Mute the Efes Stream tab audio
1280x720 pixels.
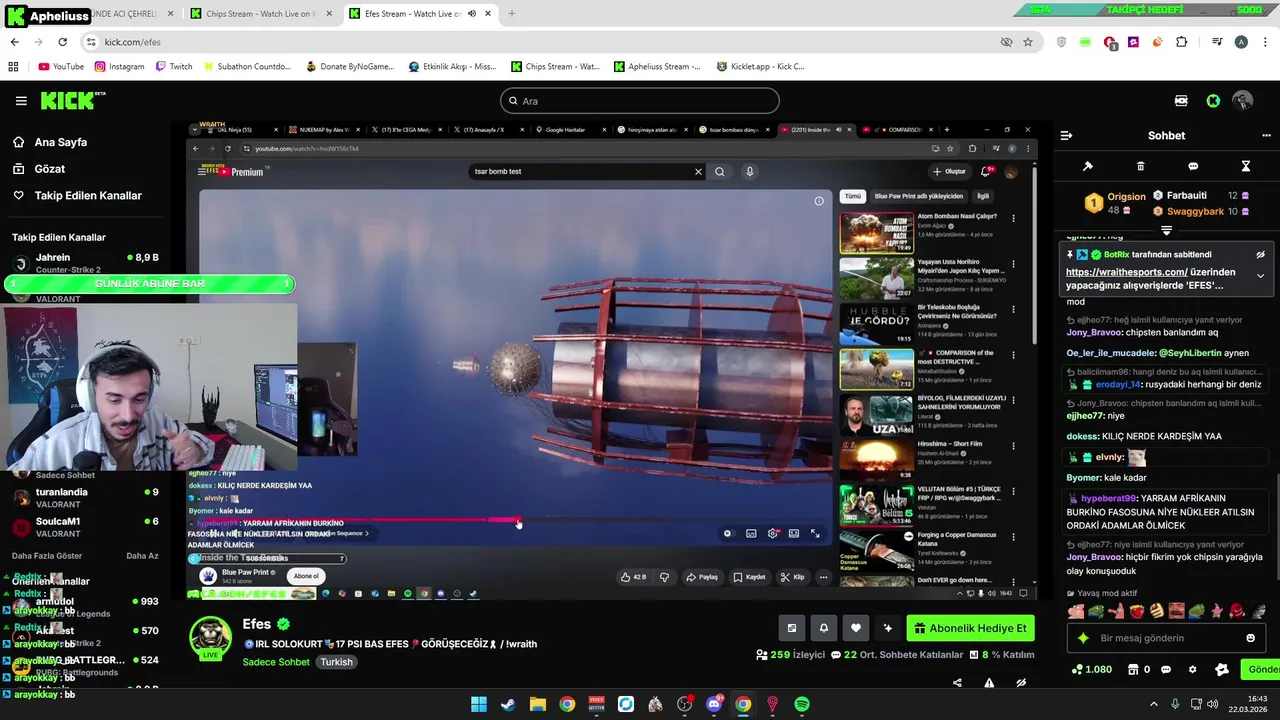point(472,14)
